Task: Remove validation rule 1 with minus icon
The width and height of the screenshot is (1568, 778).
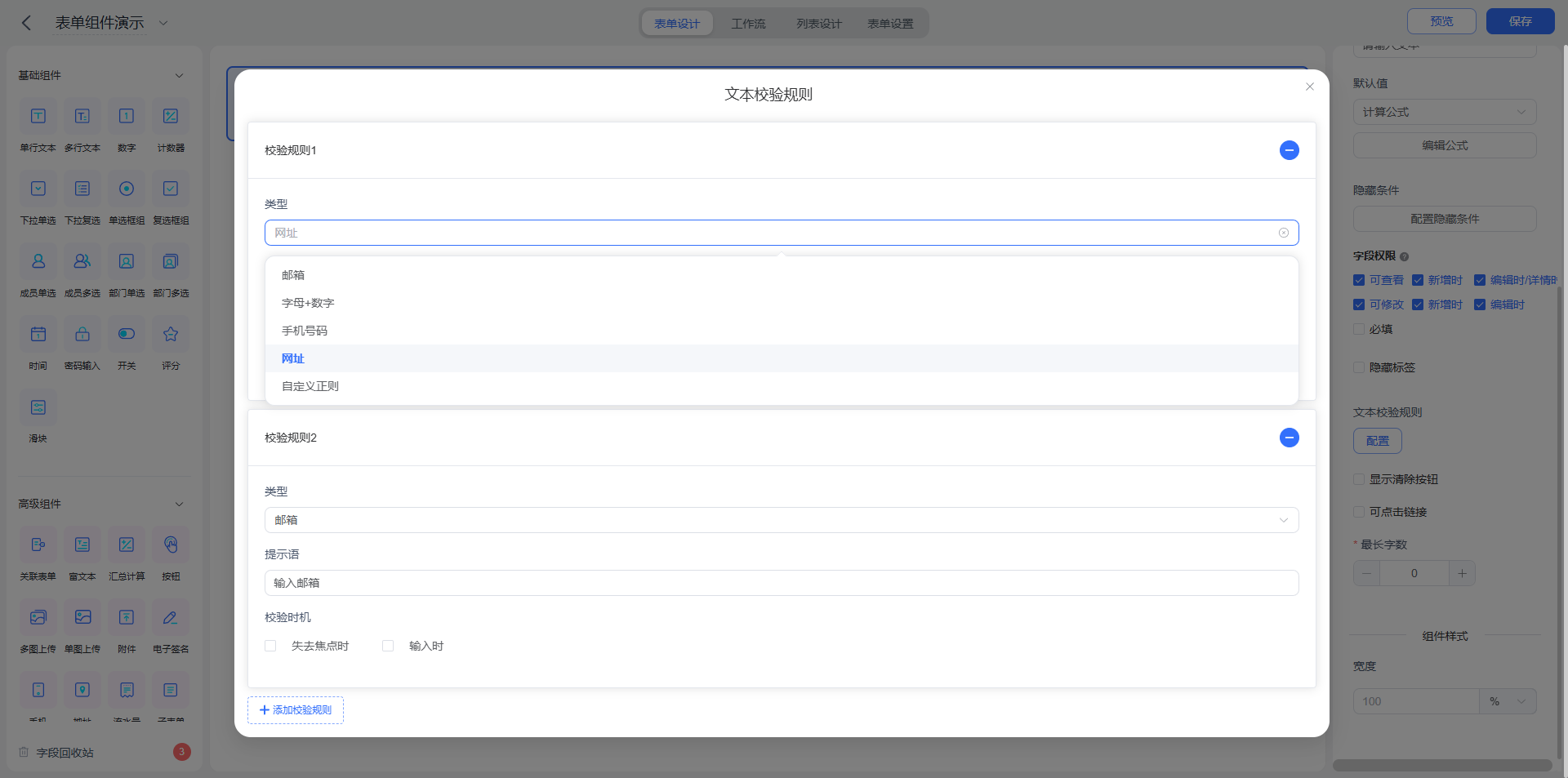Action: point(1289,150)
